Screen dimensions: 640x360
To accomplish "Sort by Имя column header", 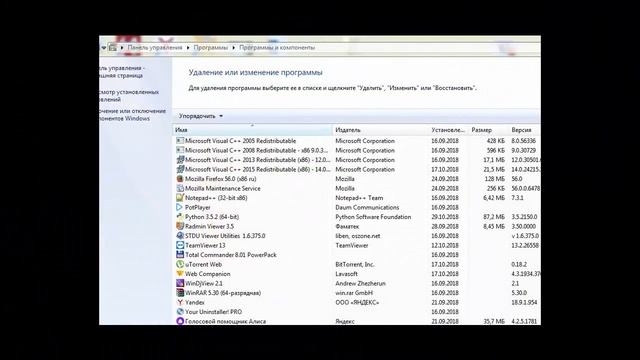I will pyautogui.click(x=253, y=130).
